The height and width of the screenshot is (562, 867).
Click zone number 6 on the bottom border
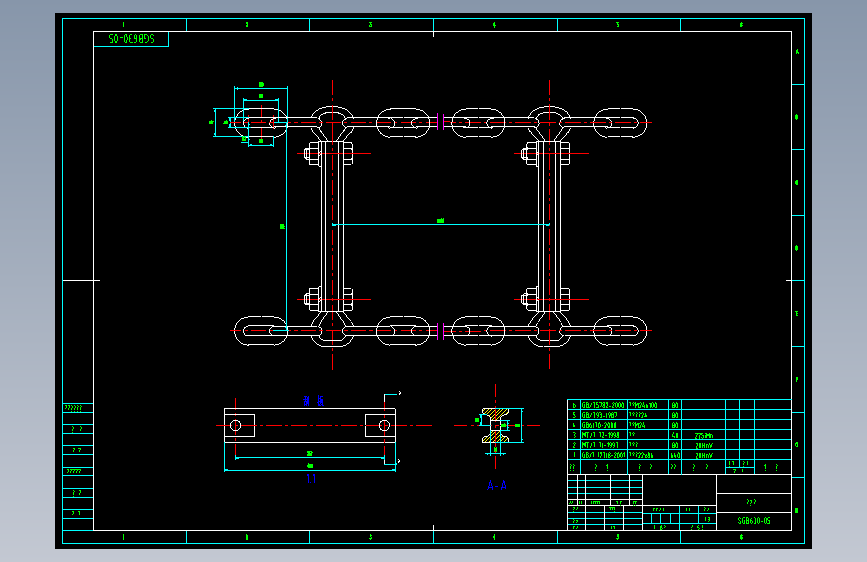coord(741,537)
